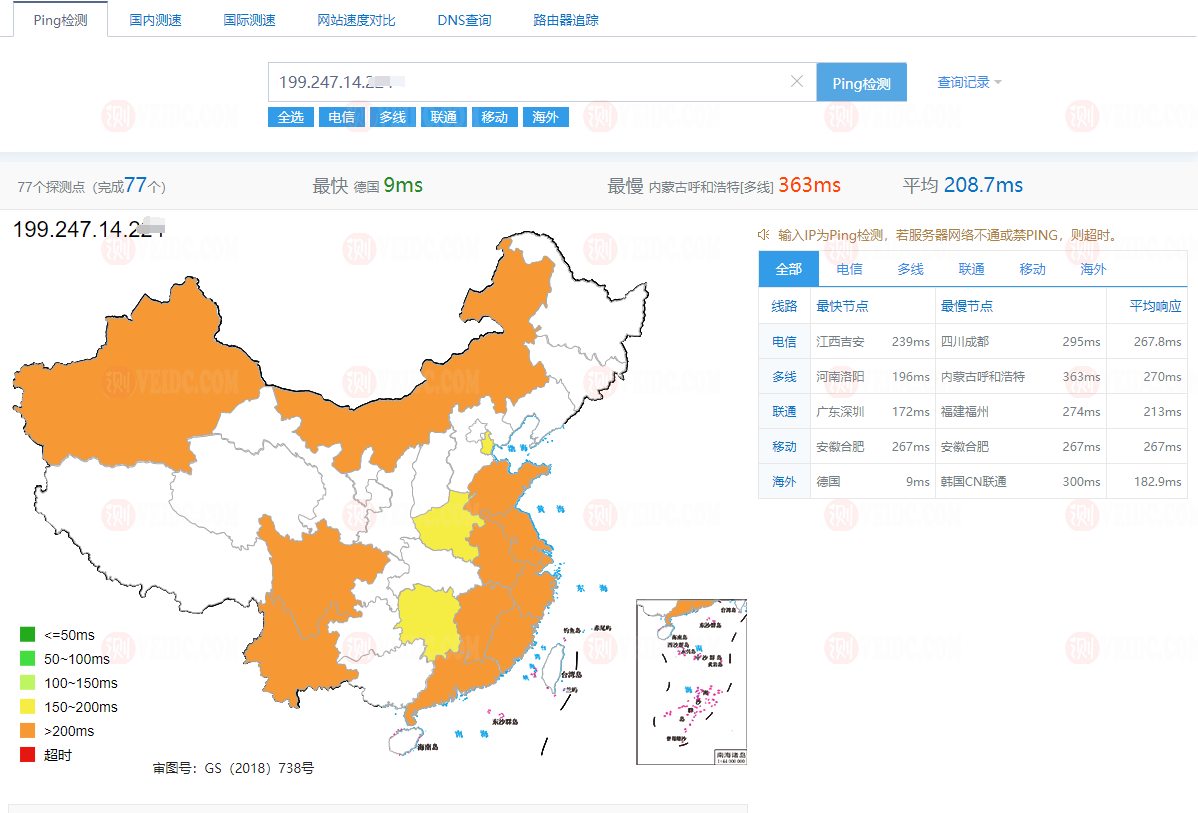Screen dimensions: 1198x813
Task: Open the 查询记录 dropdown
Action: (x=961, y=82)
